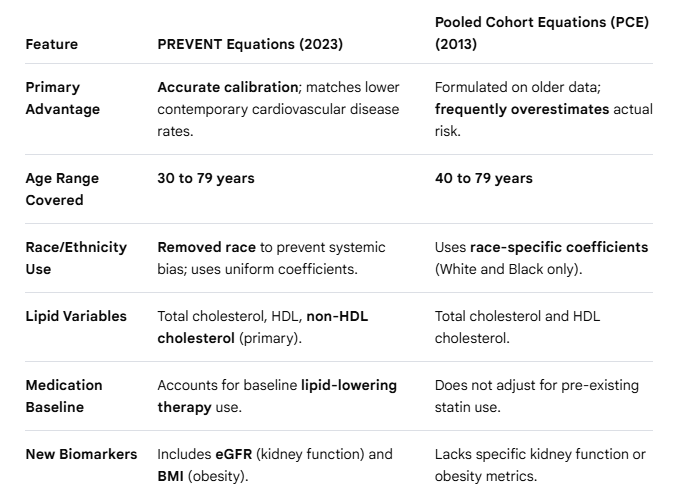Select the 'Lipid Variables' row label
Viewport: 675px width, 496px height.
pos(76,316)
